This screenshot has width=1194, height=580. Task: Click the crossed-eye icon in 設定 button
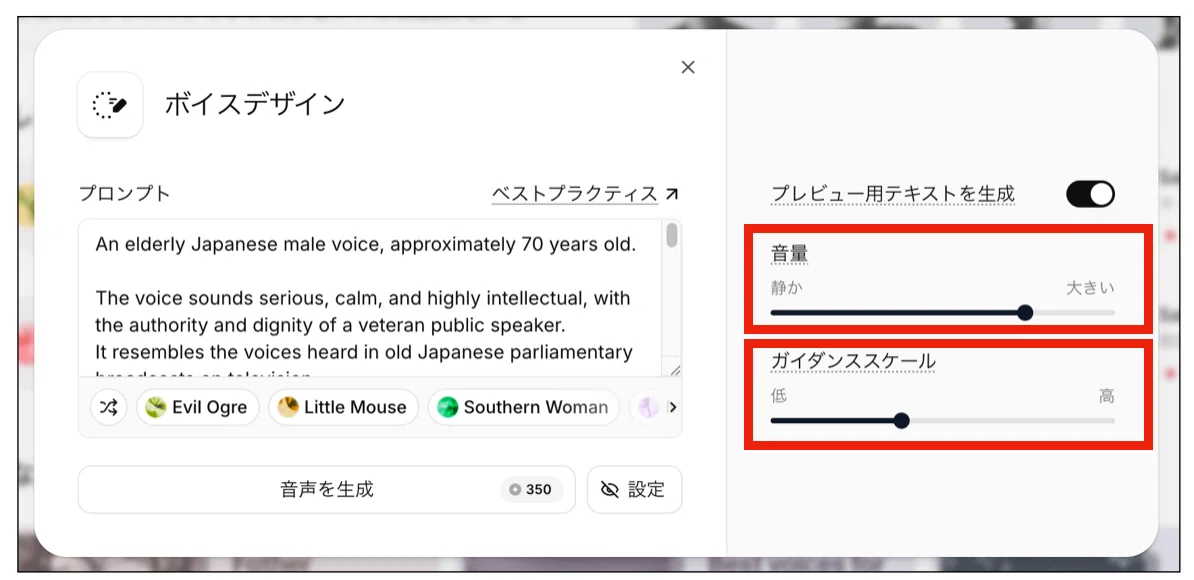[609, 489]
